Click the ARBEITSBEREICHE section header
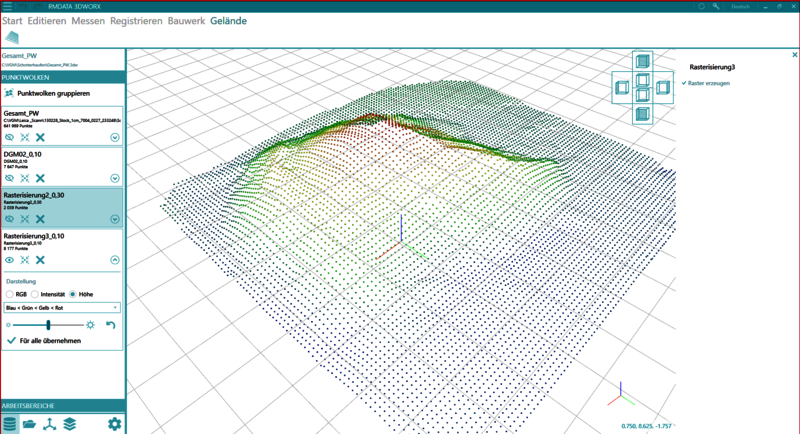 click(63, 406)
